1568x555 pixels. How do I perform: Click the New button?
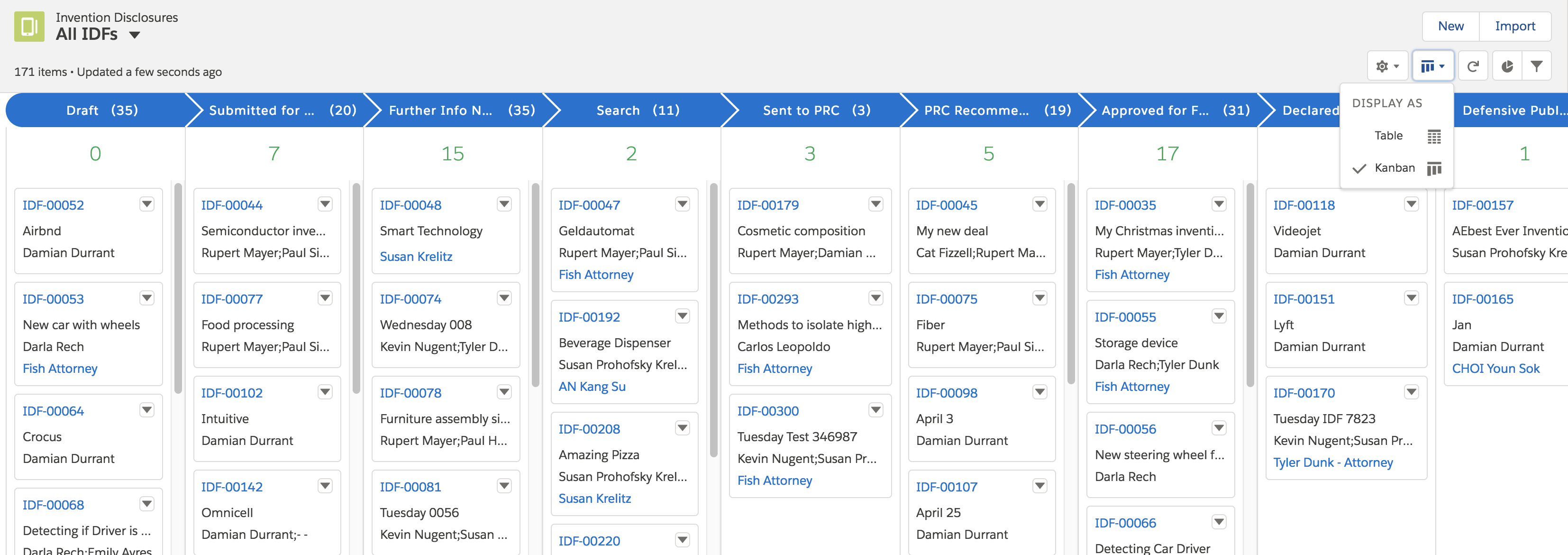tap(1450, 26)
